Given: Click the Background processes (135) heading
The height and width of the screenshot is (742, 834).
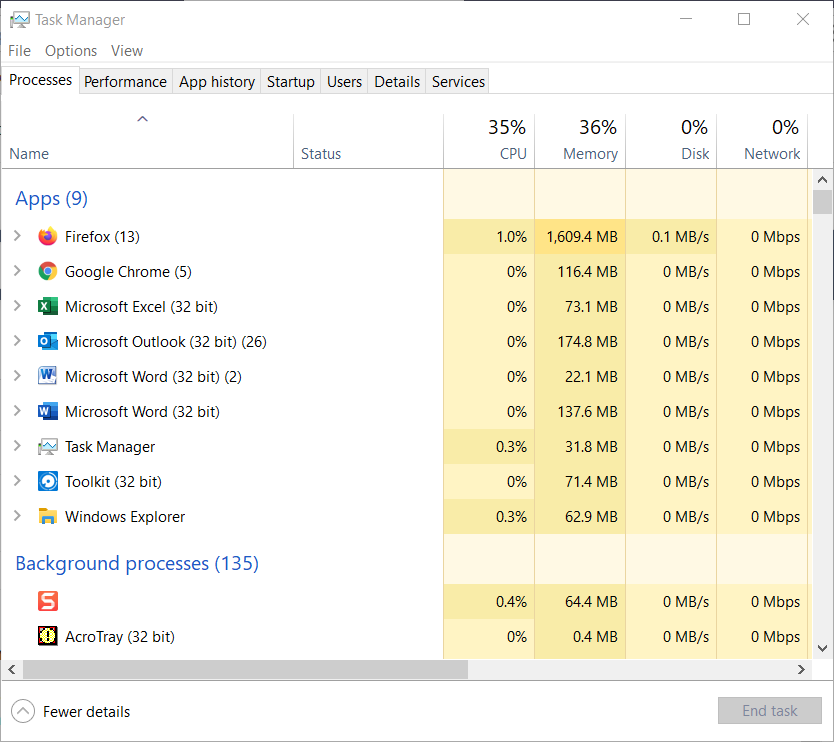Looking at the screenshot, I should [137, 563].
